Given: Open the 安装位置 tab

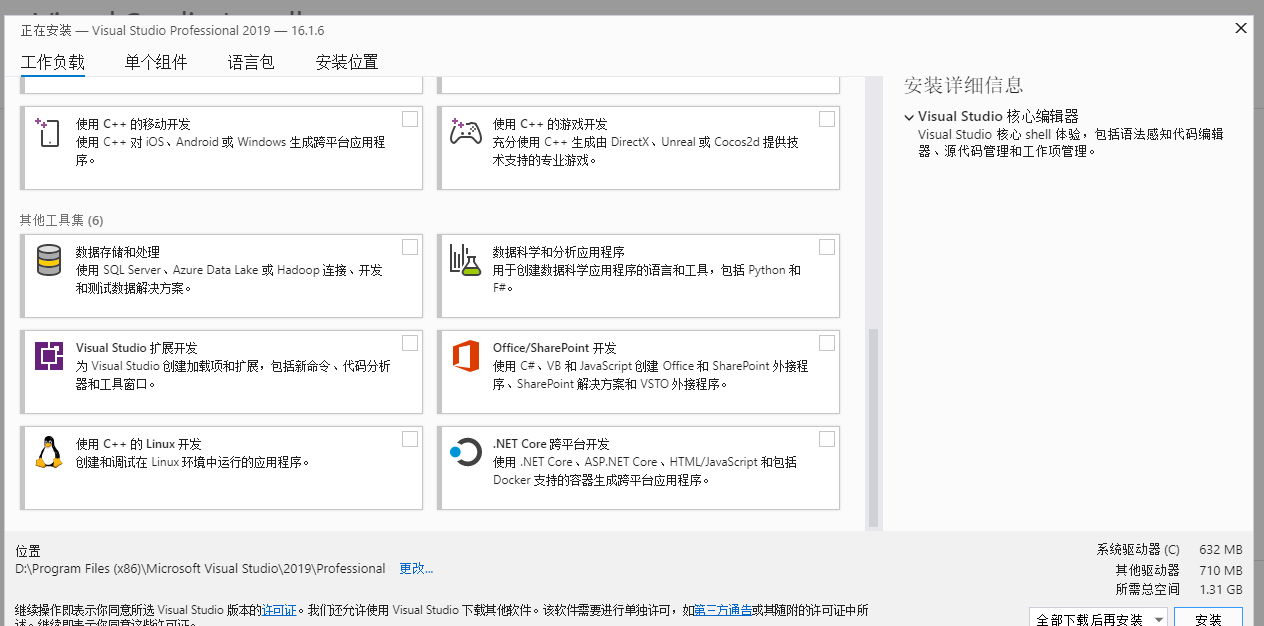Looking at the screenshot, I should click(347, 62).
